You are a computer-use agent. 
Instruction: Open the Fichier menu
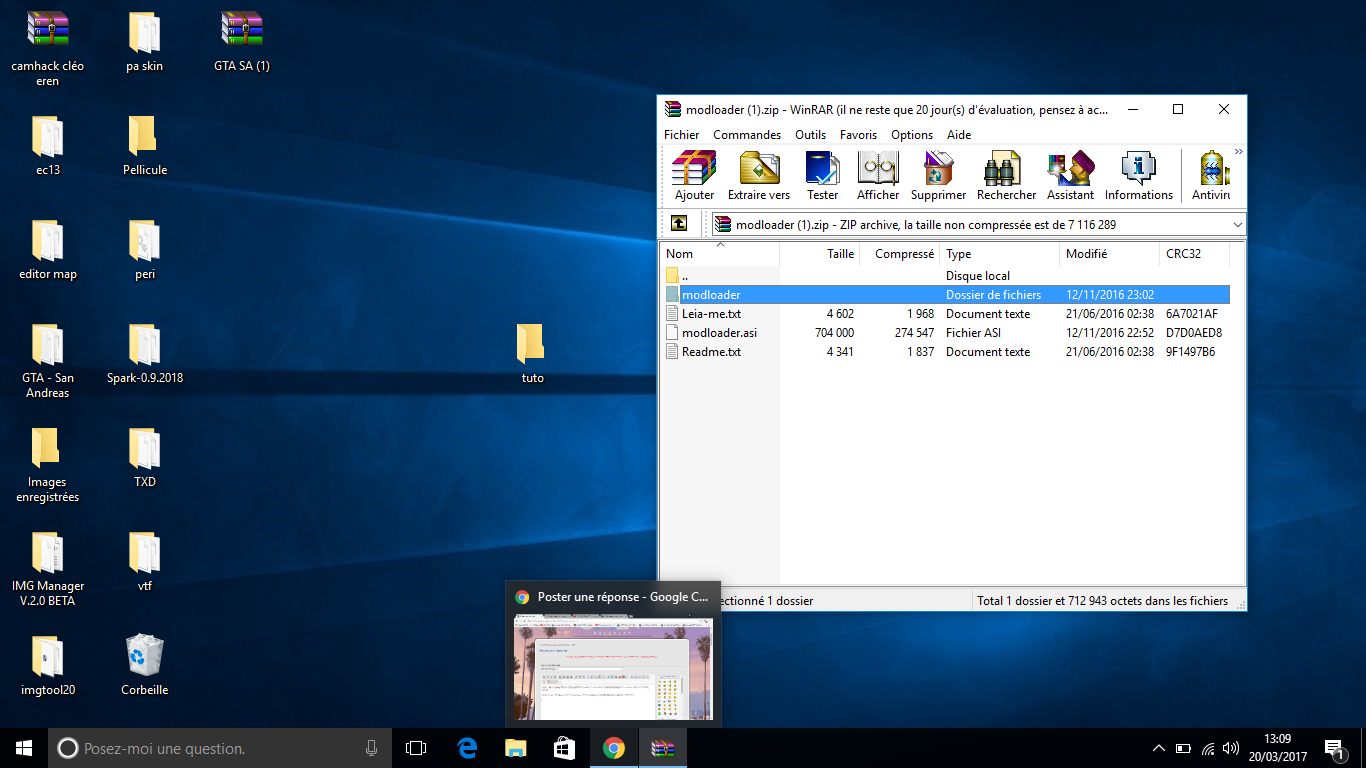pos(682,135)
